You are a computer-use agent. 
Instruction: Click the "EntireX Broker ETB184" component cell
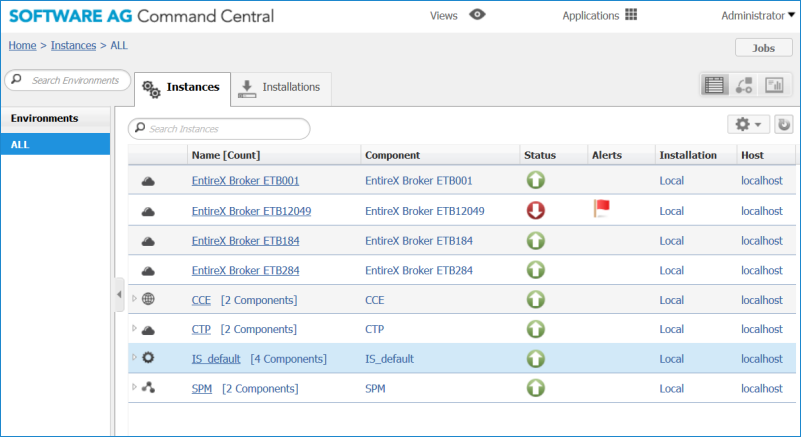(419, 241)
